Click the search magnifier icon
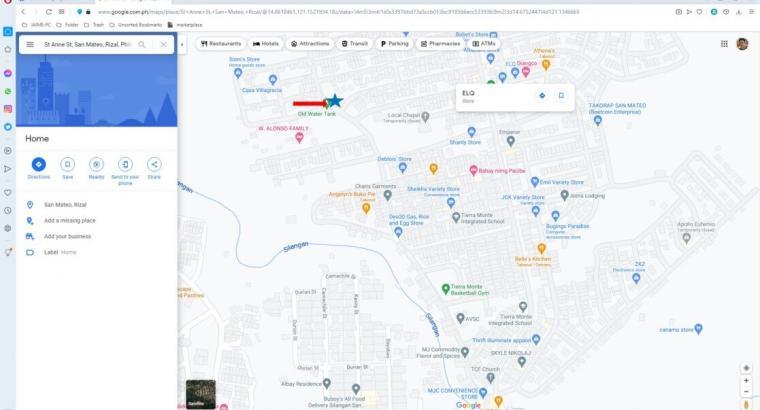Image resolution: width=760 pixels, height=410 pixels. pyautogui.click(x=142, y=45)
